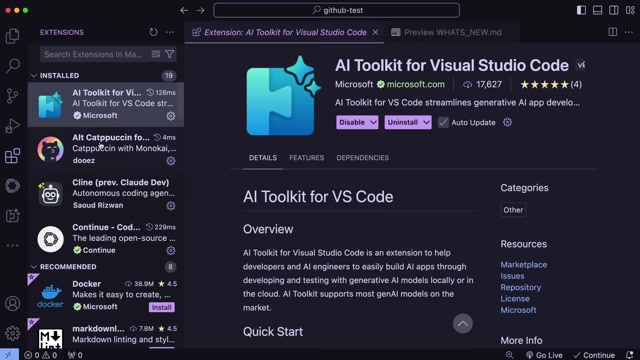Install the Docker extension
This screenshot has width=640, height=360.
coord(162,307)
